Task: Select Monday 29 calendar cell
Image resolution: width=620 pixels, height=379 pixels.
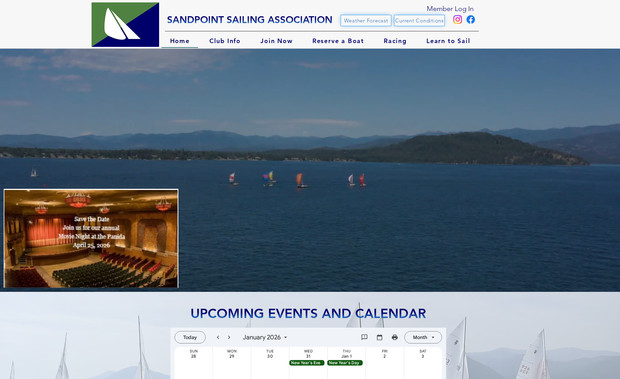Action: (232, 362)
